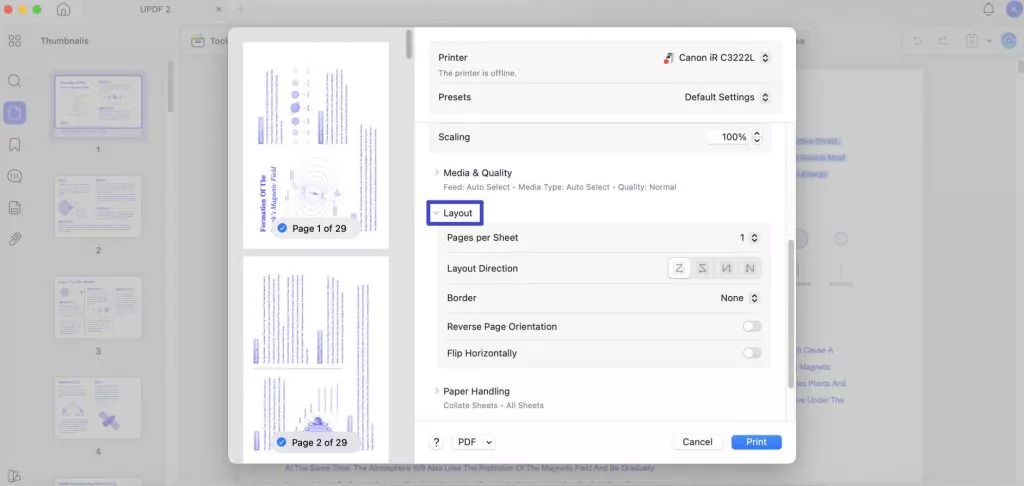The height and width of the screenshot is (486, 1024).
Task: Open the Presets Default Settings dropdown
Action: [x=728, y=97]
